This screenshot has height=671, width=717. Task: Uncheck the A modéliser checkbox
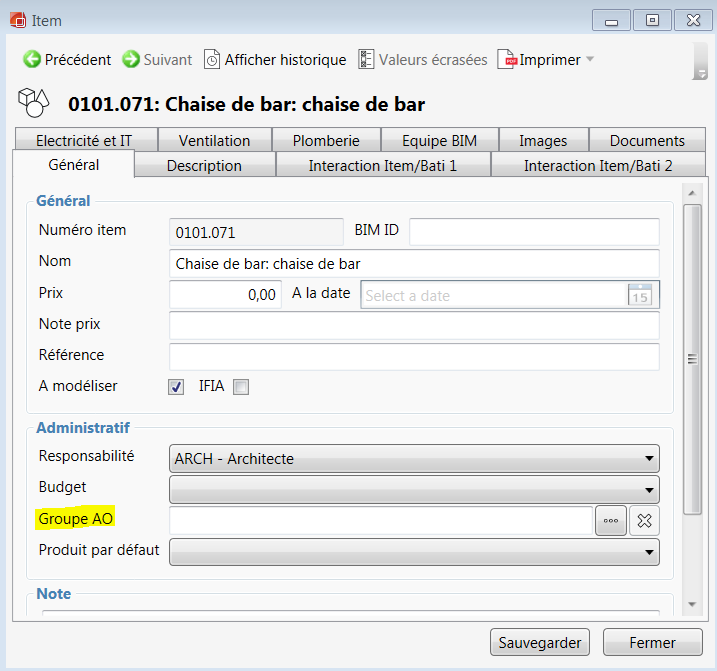(x=177, y=387)
